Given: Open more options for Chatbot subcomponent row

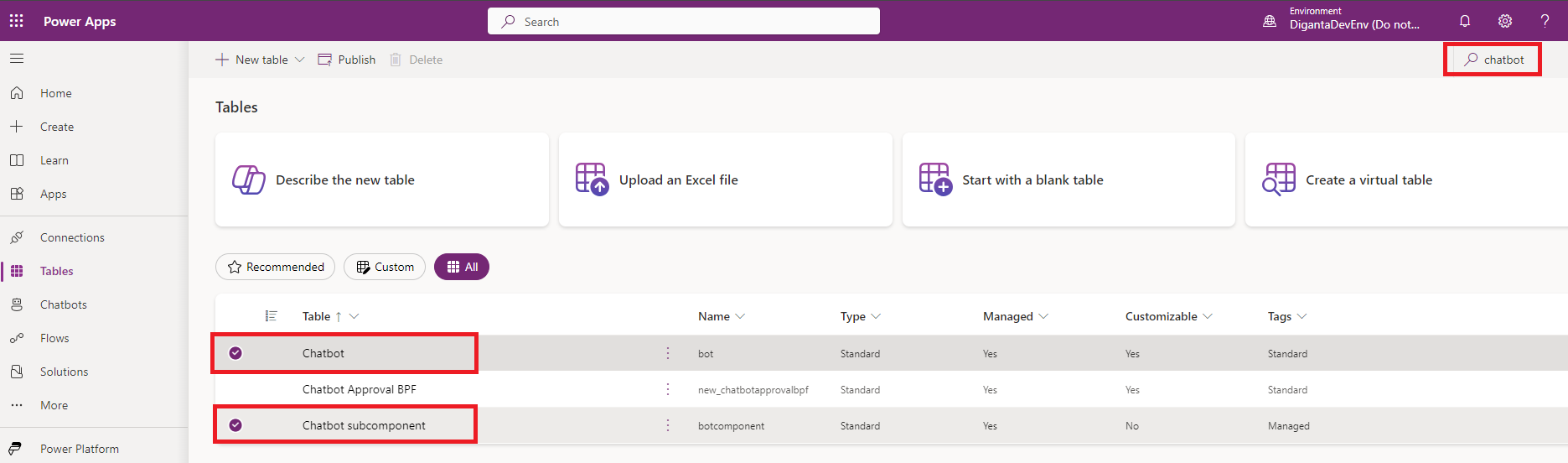Looking at the screenshot, I should pos(668,425).
